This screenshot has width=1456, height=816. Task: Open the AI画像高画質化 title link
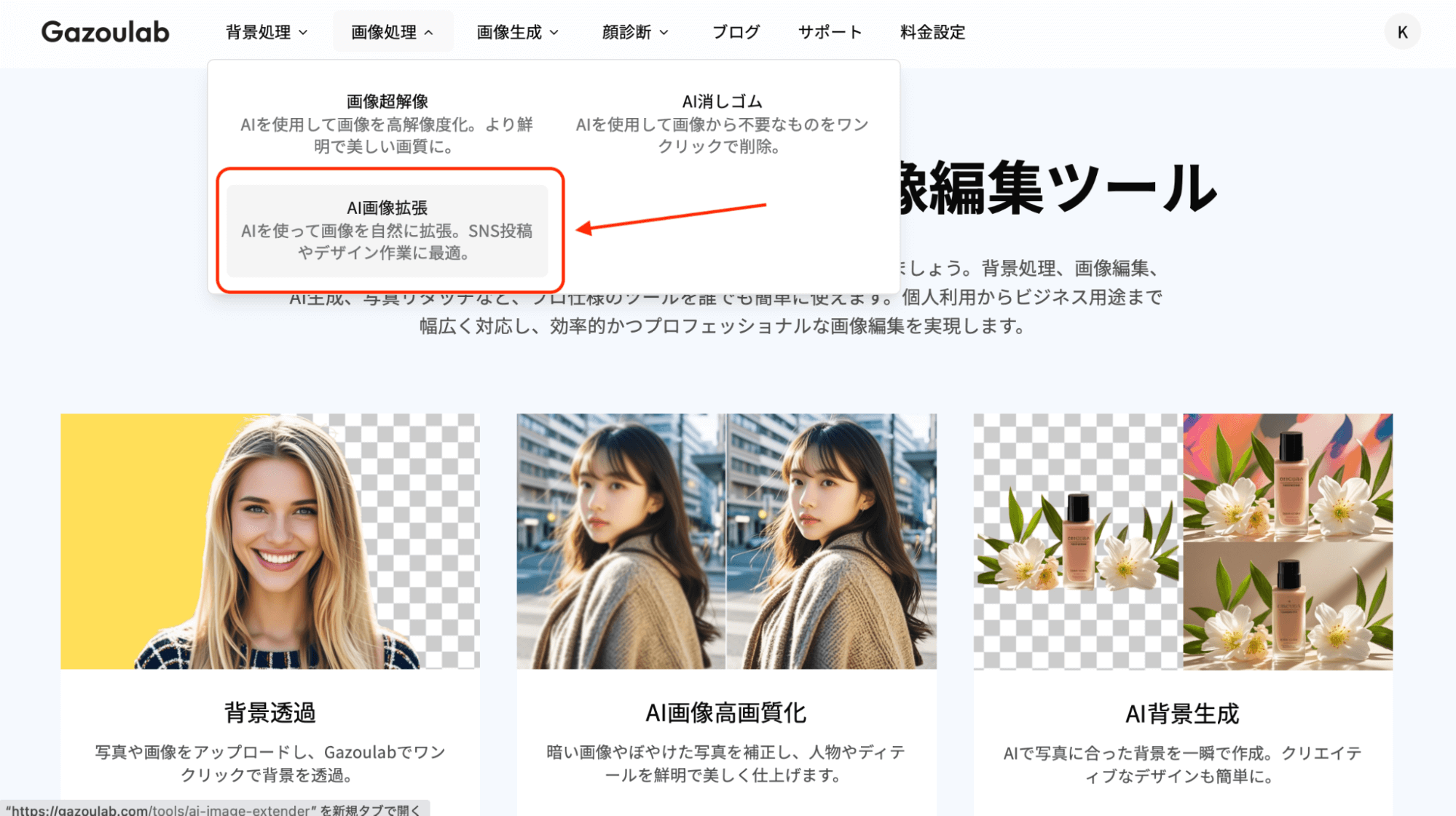pyautogui.click(x=726, y=712)
